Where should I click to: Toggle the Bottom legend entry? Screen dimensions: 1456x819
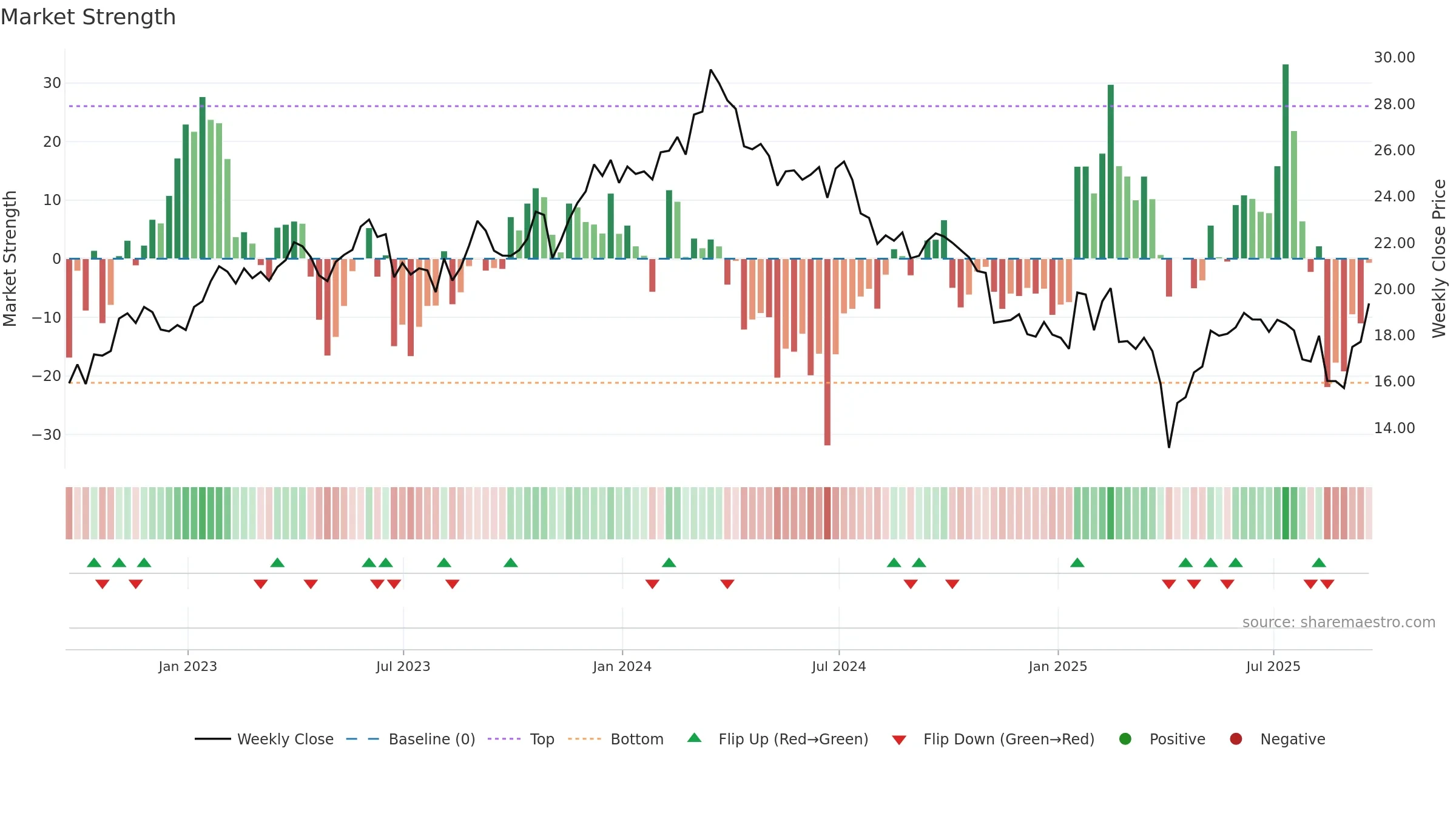pos(616,739)
